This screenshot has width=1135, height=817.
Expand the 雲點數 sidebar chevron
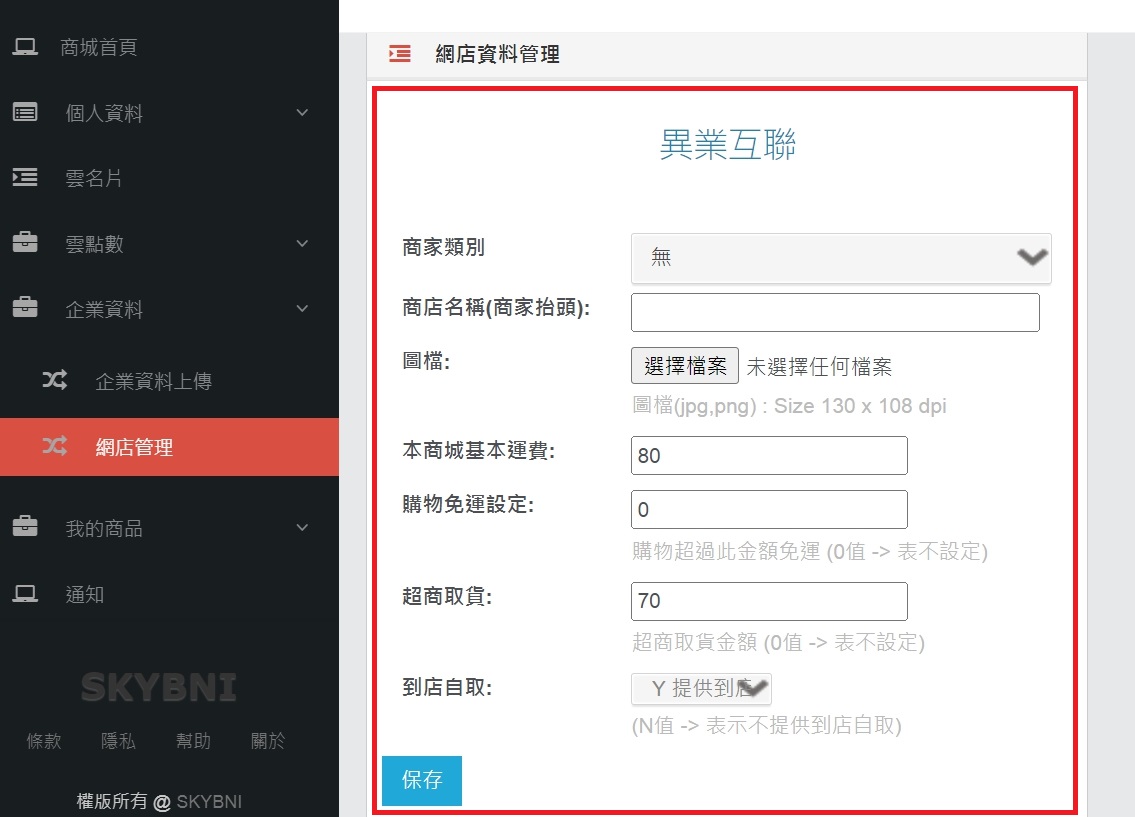303,243
